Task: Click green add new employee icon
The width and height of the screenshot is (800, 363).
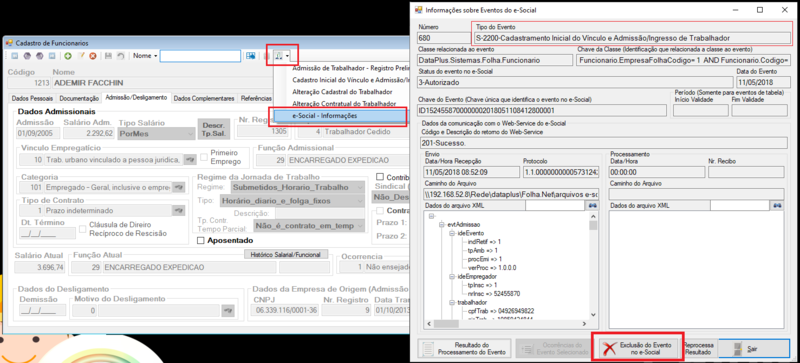Action: click(68, 56)
